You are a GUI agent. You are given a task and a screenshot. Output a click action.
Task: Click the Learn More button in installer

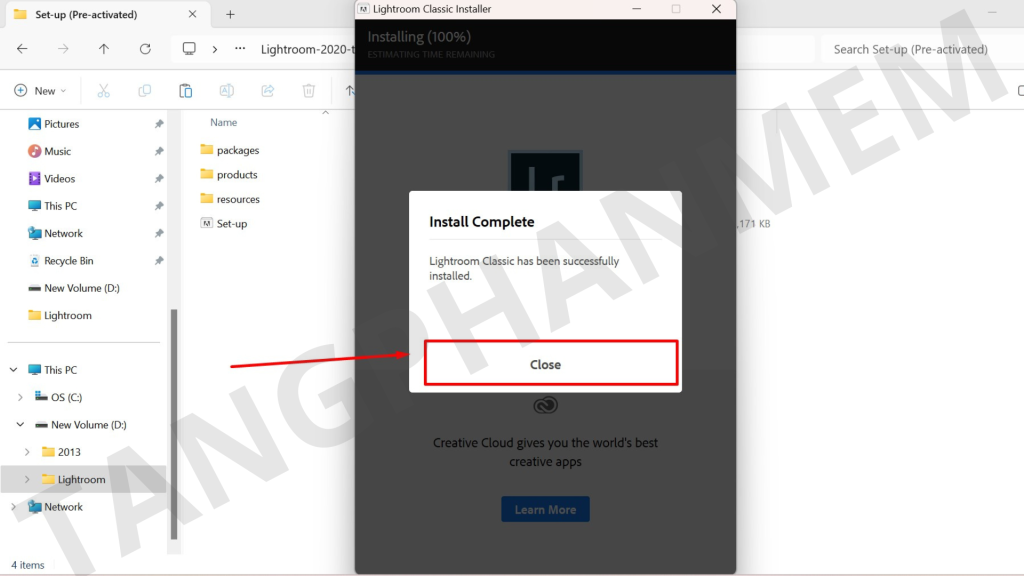point(545,509)
